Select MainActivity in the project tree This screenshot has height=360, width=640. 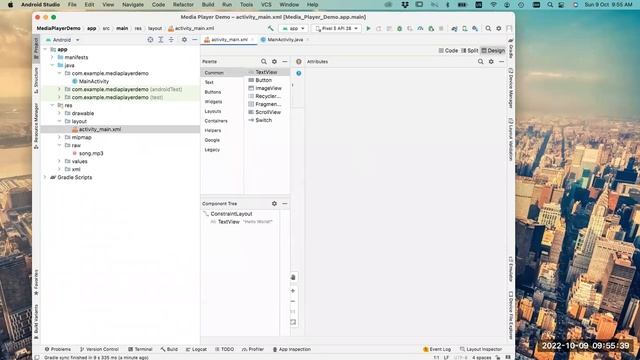(93, 81)
